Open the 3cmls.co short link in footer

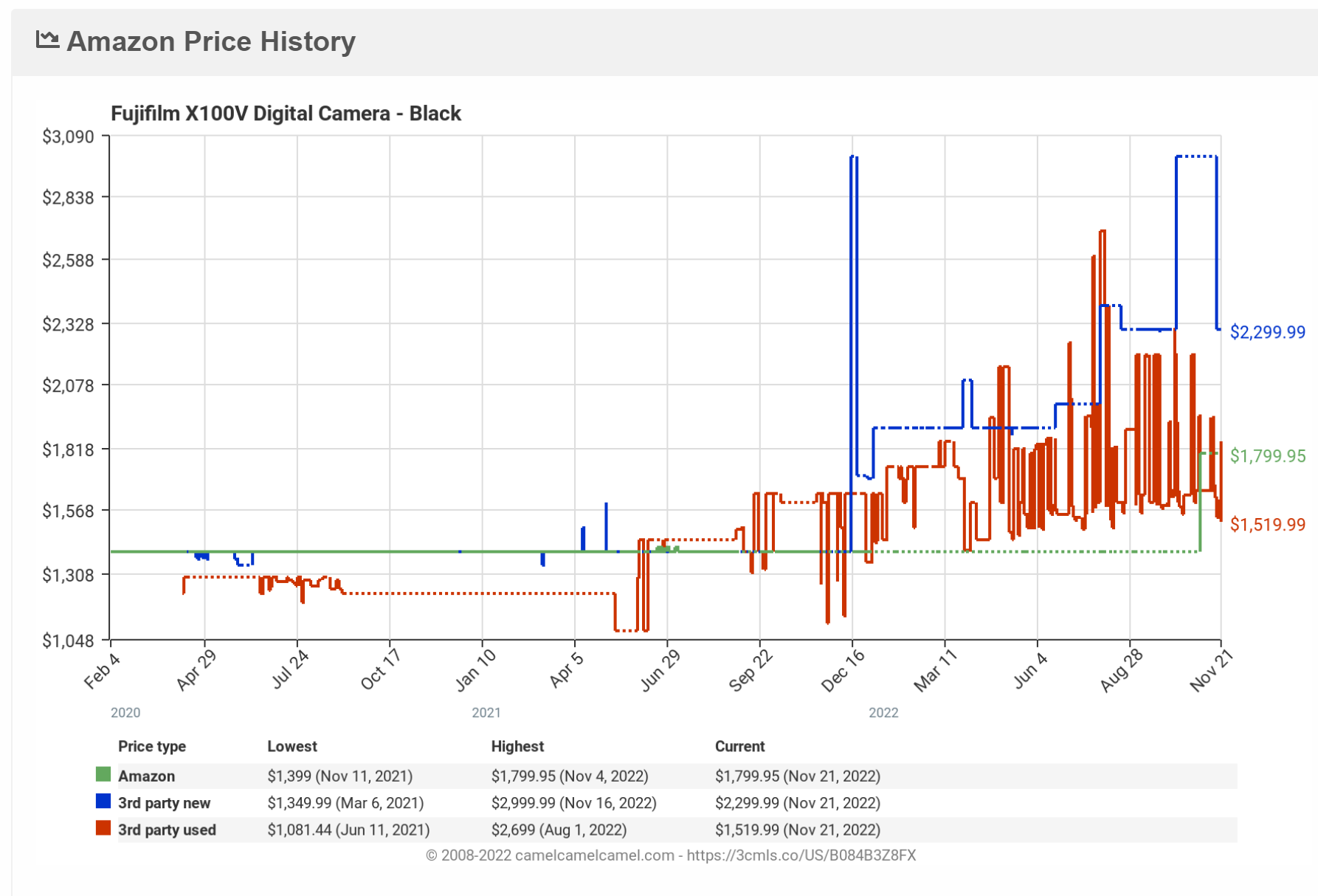[x=801, y=855]
